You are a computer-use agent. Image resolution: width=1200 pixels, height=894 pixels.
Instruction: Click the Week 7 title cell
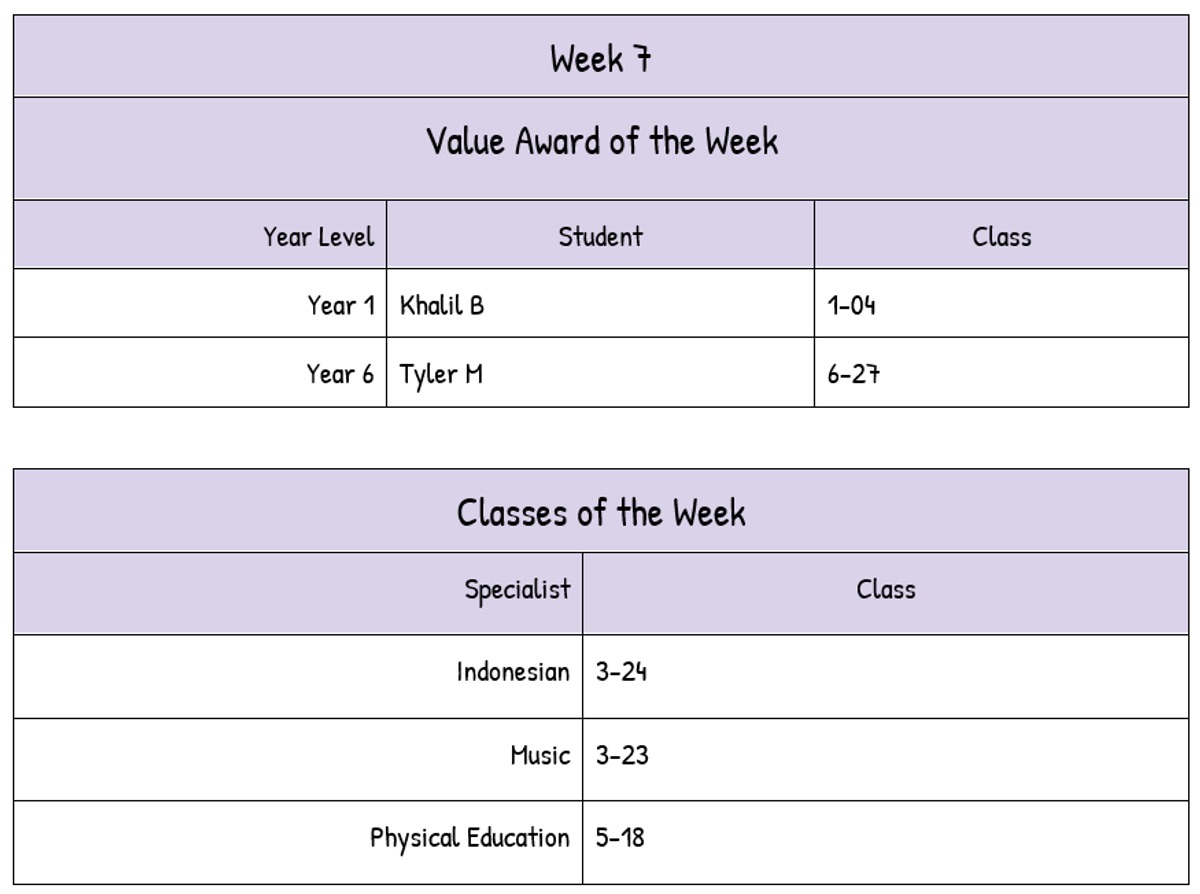tap(600, 59)
